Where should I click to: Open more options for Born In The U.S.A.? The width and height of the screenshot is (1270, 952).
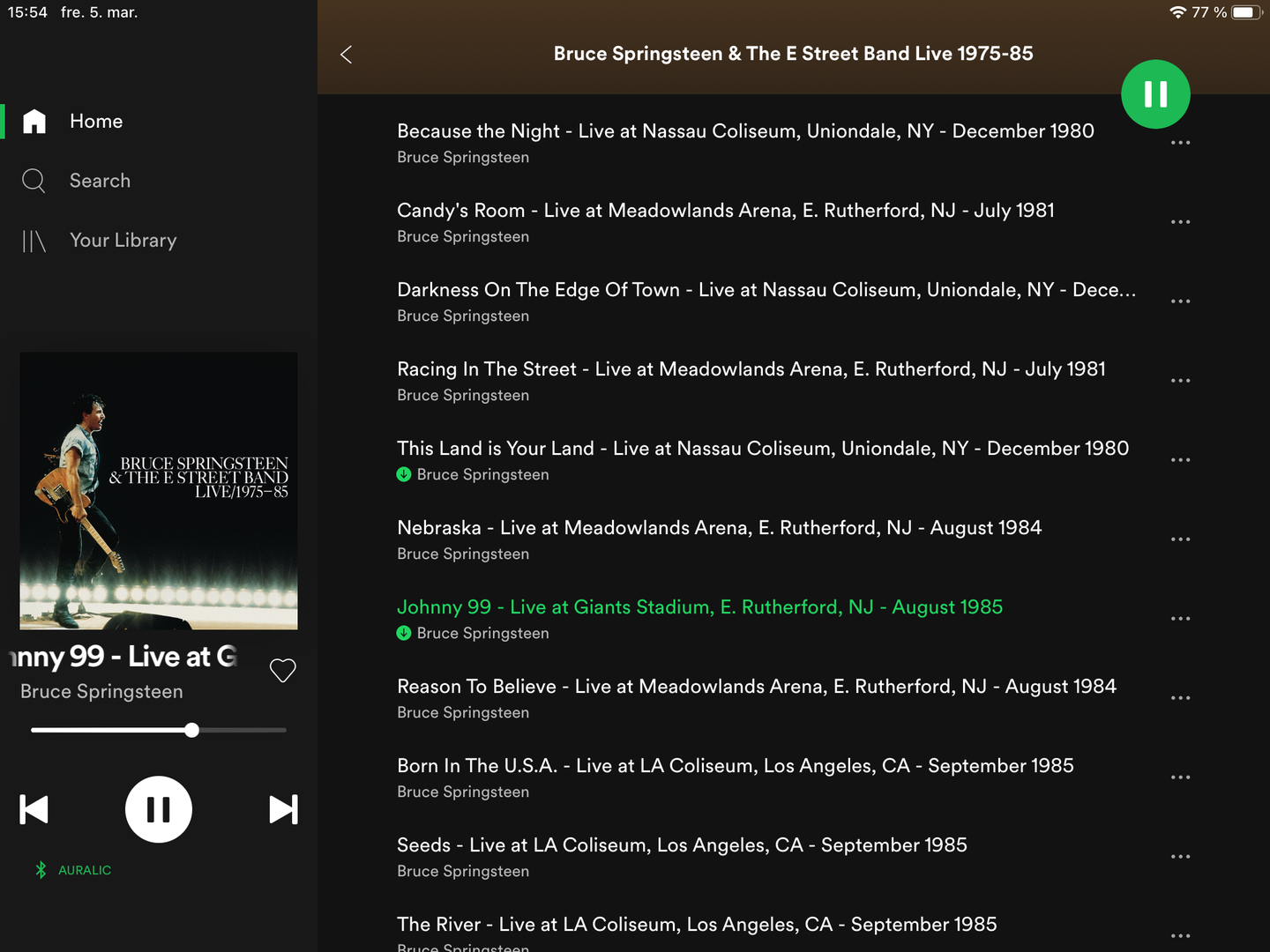pos(1180,777)
